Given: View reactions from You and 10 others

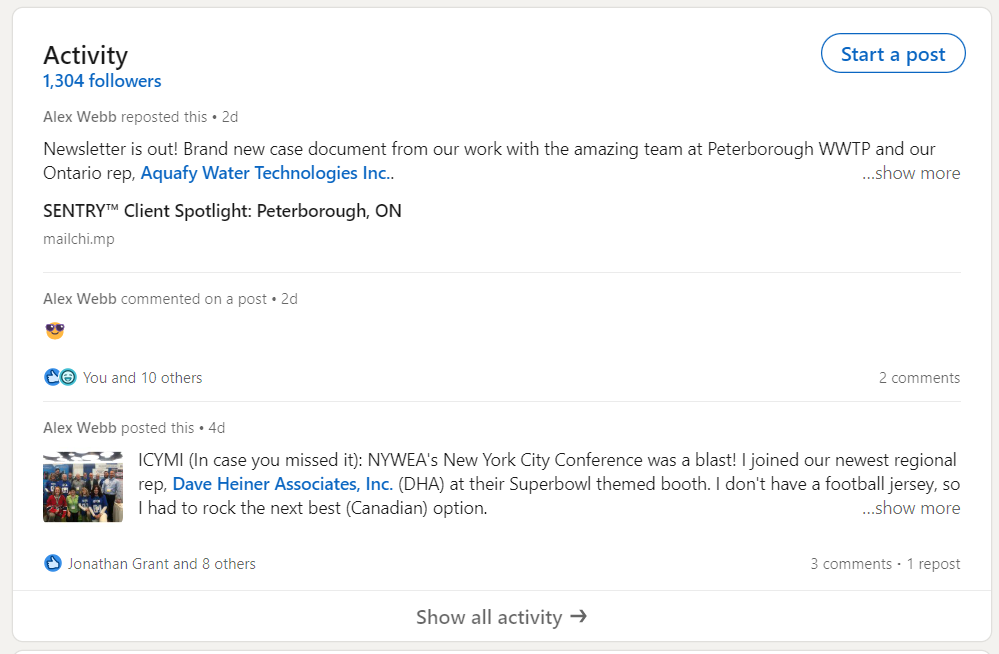Looking at the screenshot, I should 142,378.
